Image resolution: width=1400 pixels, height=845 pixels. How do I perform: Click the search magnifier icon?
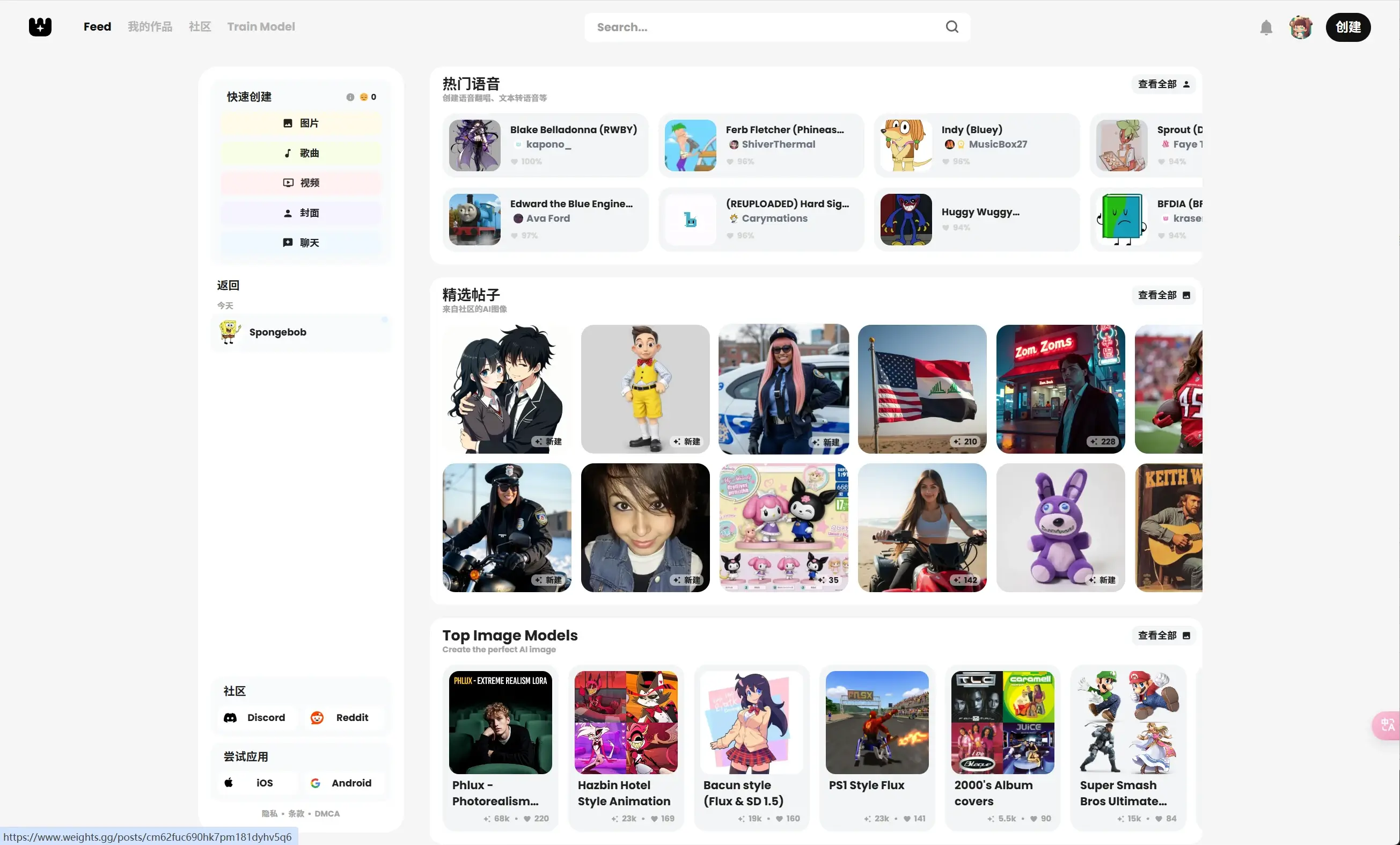[x=952, y=27]
